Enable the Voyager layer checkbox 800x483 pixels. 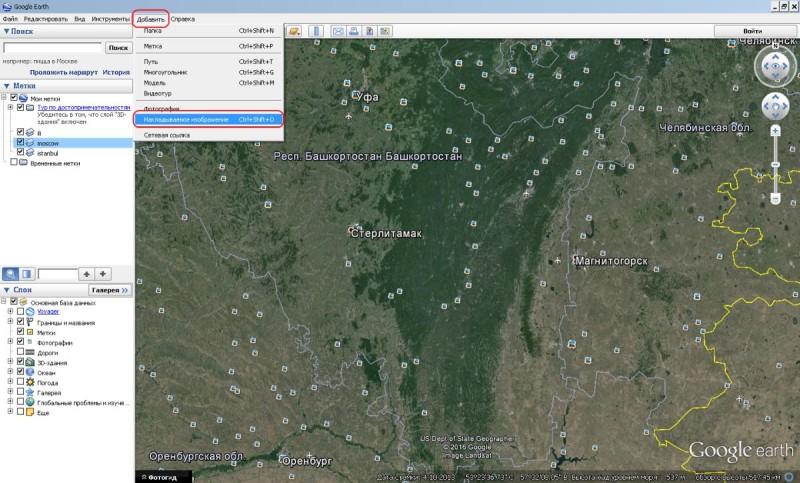20,311
